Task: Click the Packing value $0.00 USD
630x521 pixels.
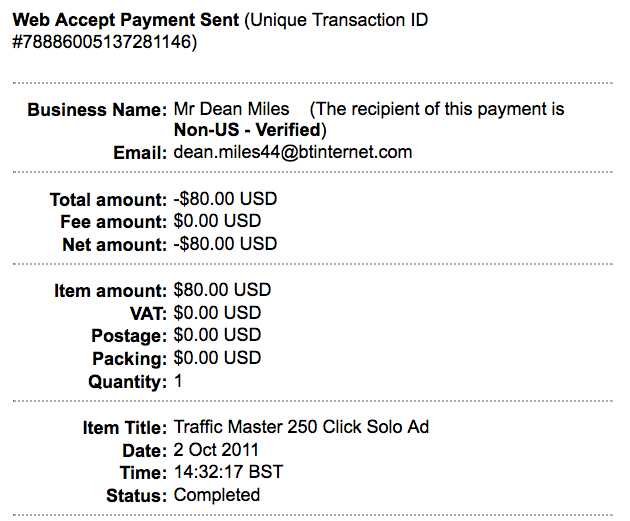Action: point(217,358)
